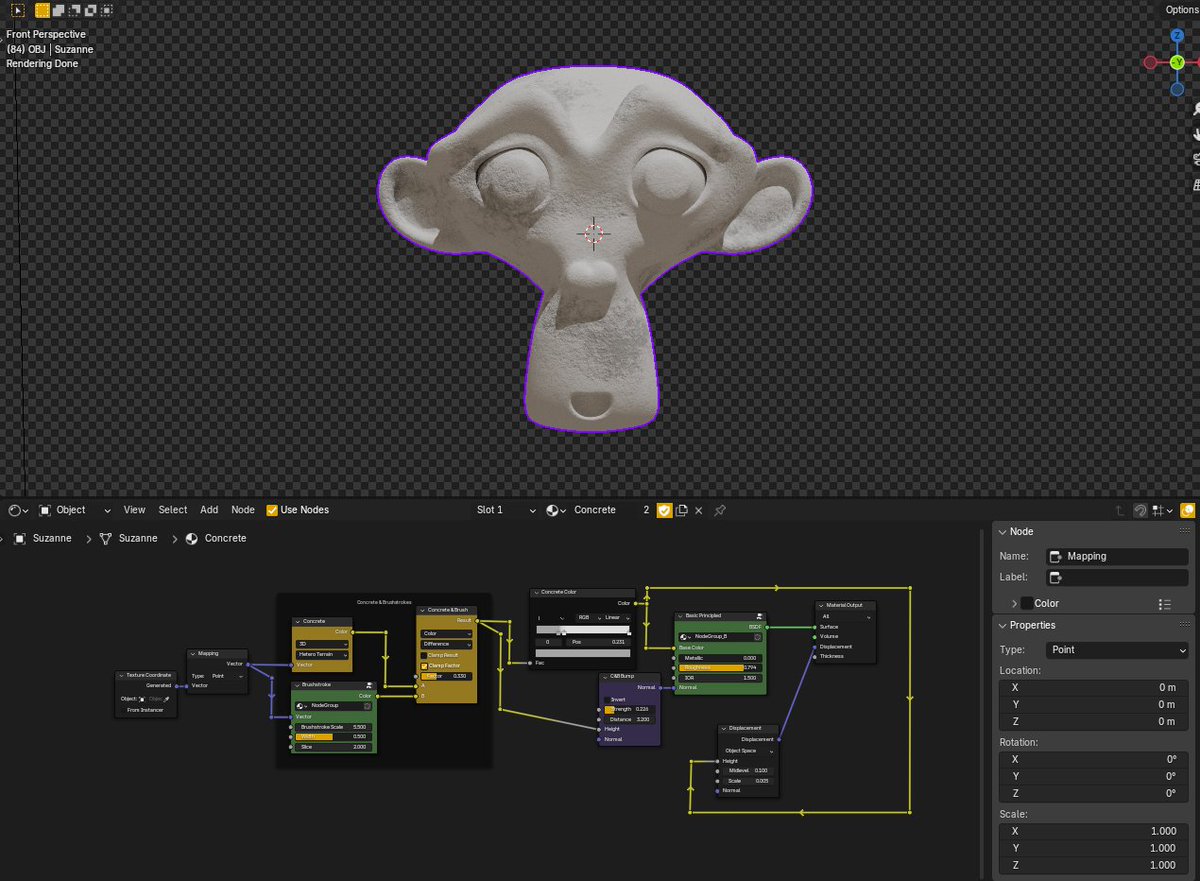Click the Rotation Y field showing 0°

click(1094, 777)
